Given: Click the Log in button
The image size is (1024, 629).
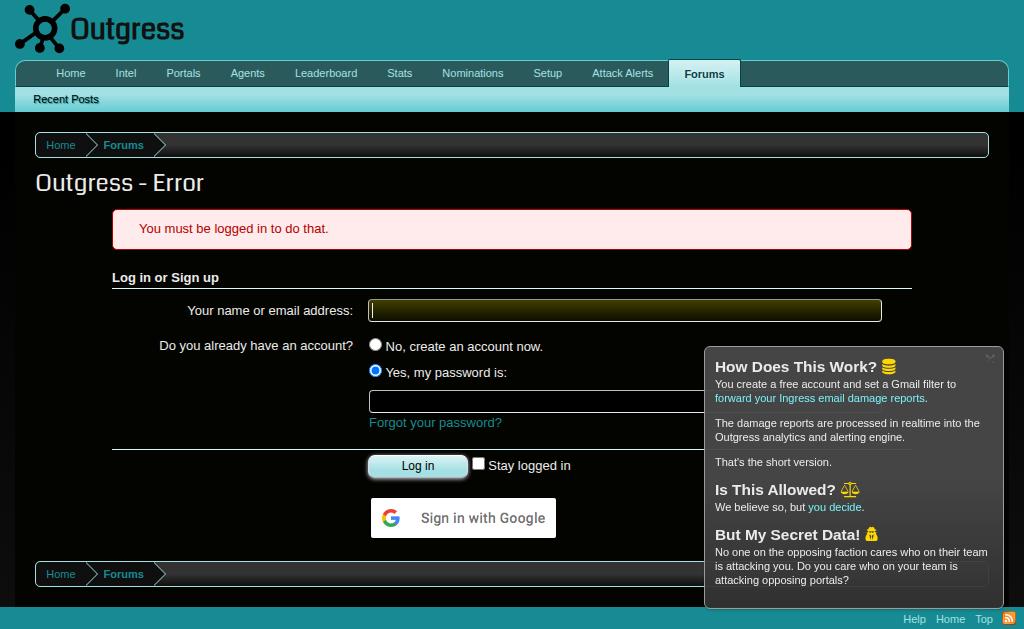Looking at the screenshot, I should pyautogui.click(x=417, y=465).
